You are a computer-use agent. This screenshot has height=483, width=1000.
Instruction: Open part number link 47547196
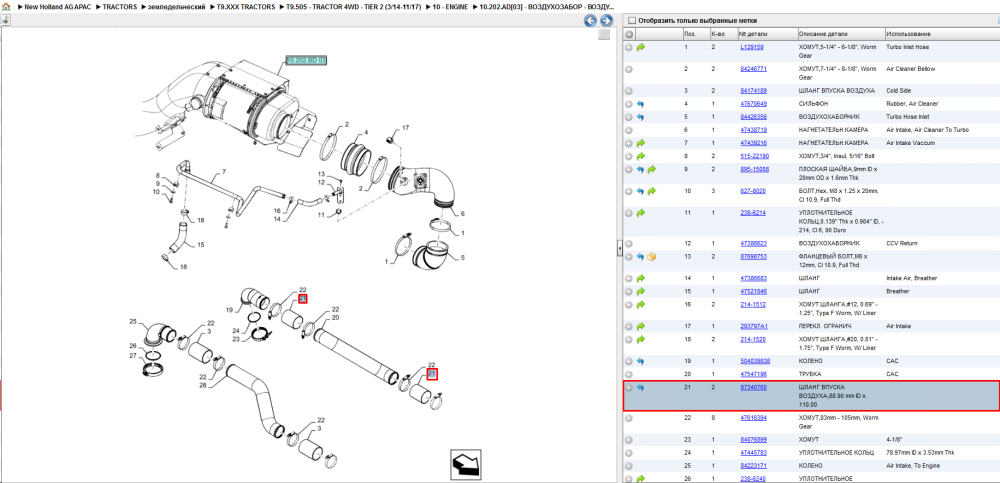click(753, 374)
